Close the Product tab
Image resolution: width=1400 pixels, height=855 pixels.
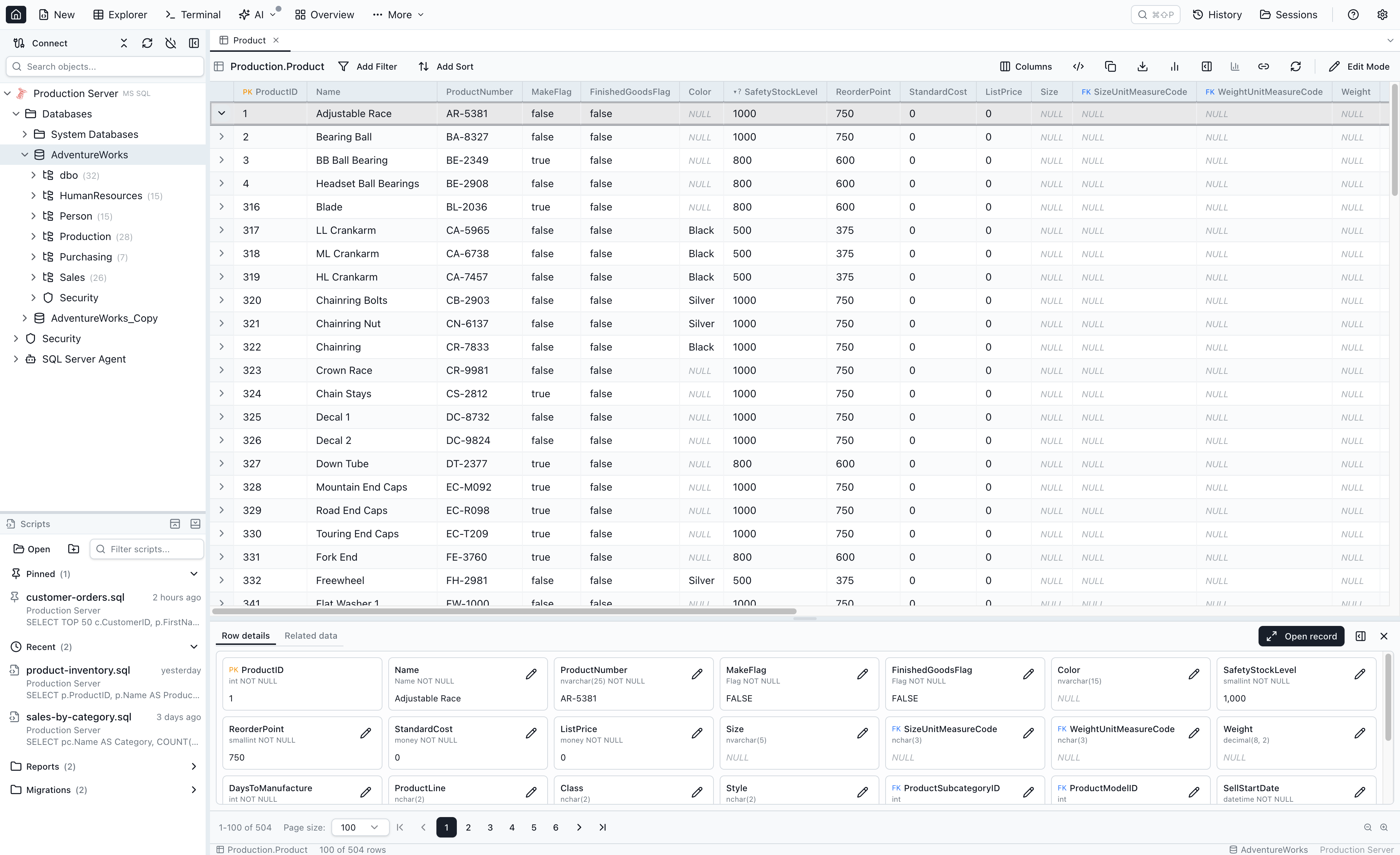click(276, 40)
